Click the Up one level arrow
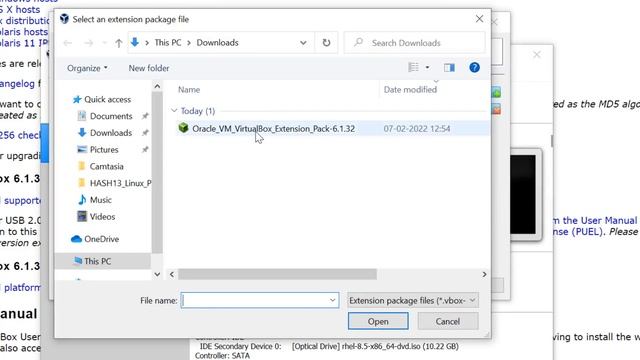This screenshot has width=640, height=360. coord(118,43)
